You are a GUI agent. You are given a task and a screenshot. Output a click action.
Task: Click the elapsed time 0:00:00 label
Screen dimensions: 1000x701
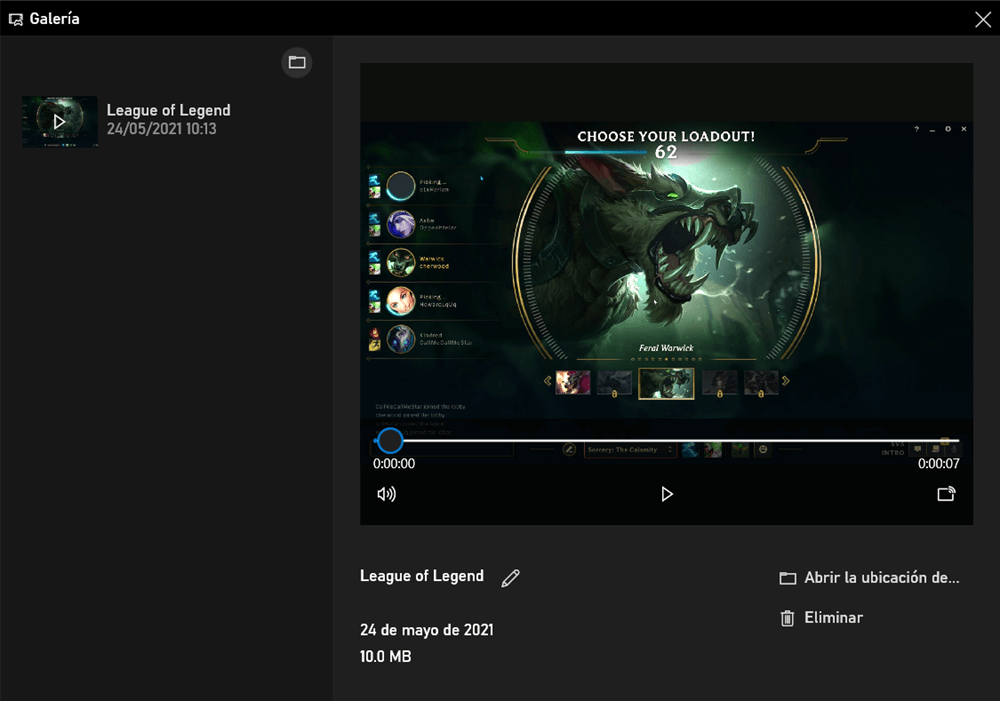(394, 464)
